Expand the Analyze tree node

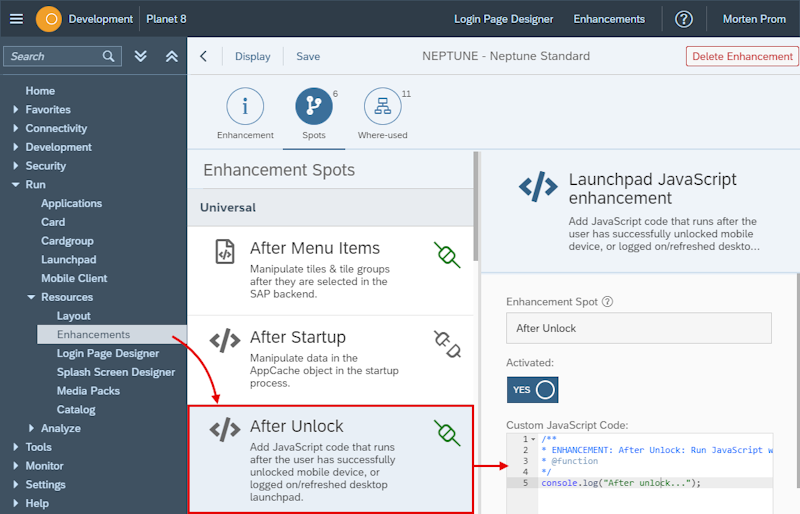tap(32, 428)
